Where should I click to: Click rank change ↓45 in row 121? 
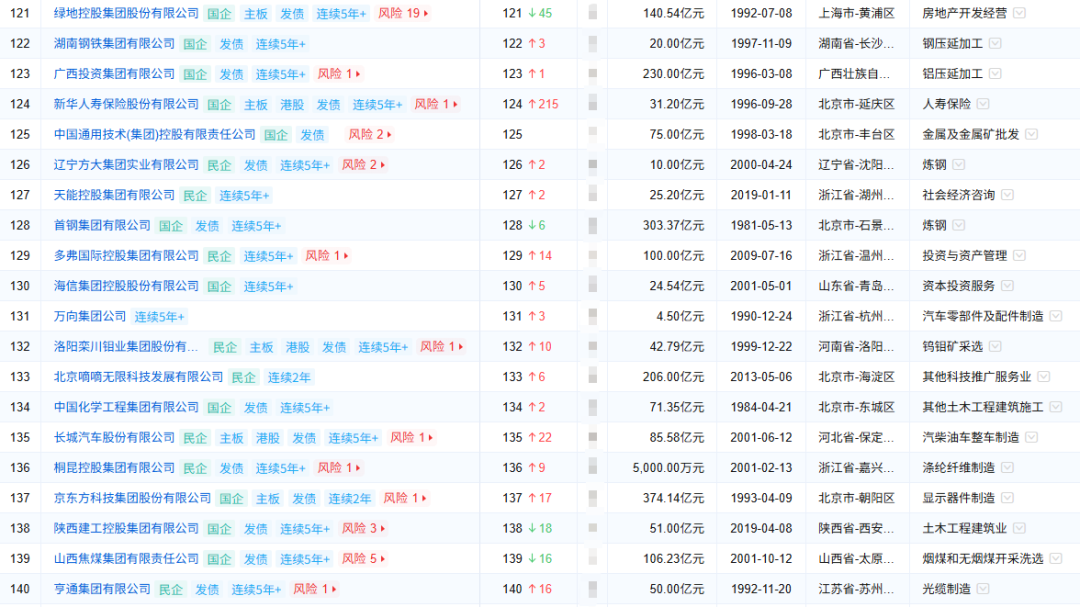(x=540, y=13)
